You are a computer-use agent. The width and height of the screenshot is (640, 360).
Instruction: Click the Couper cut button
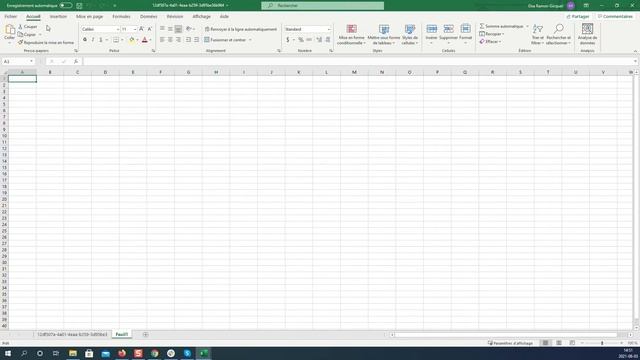[28, 27]
